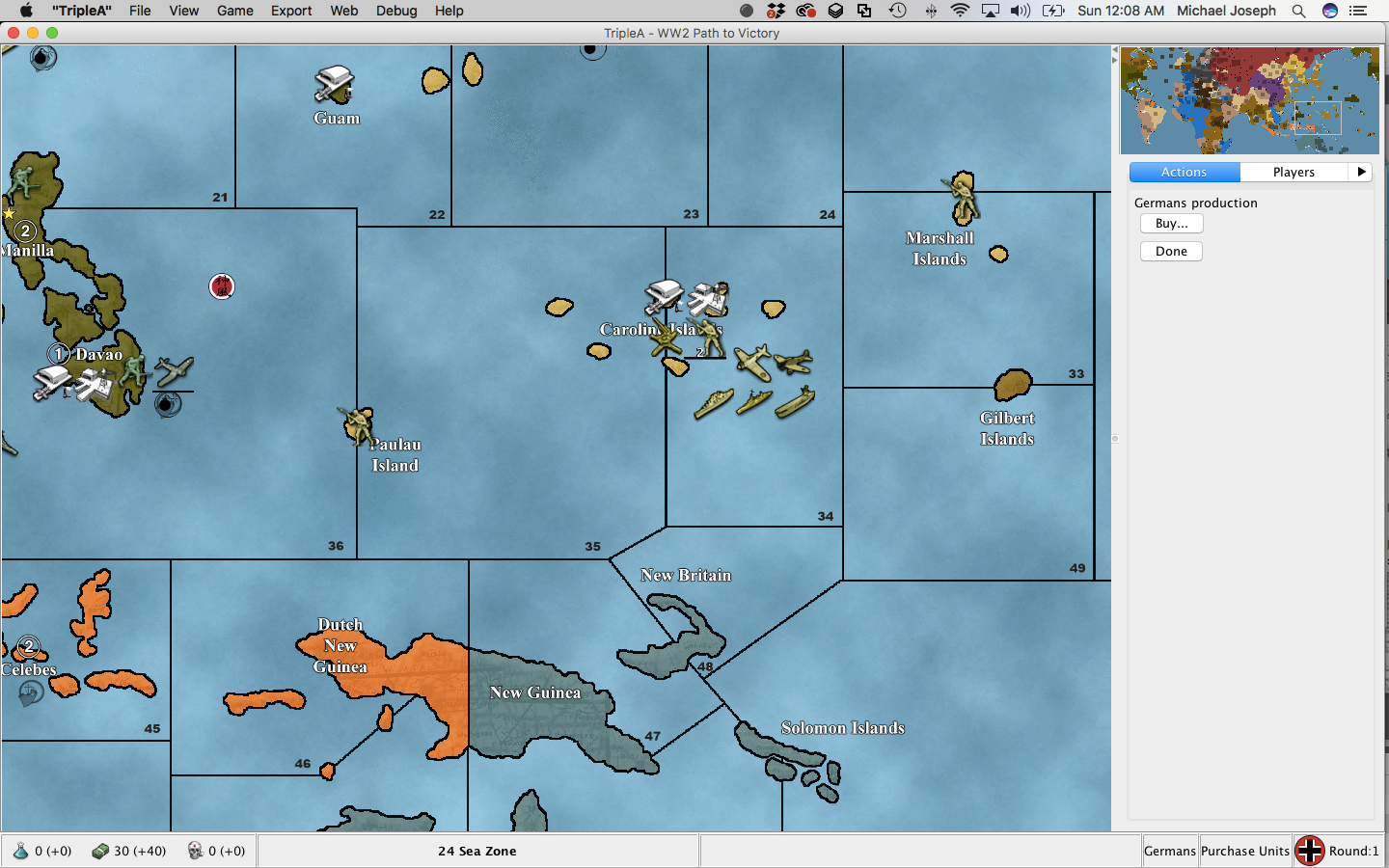This screenshot has height=868, width=1389.
Task: Expand tabs with the right arrow
Action: (x=1361, y=172)
